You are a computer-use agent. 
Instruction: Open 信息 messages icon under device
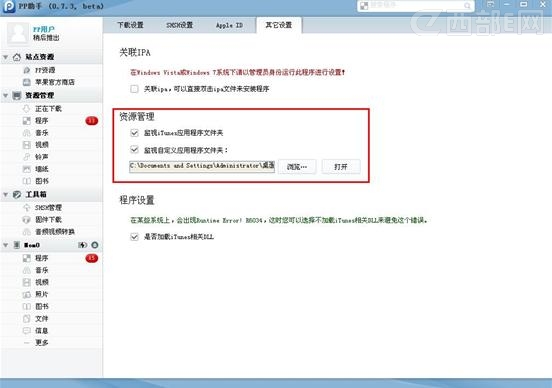(27, 331)
